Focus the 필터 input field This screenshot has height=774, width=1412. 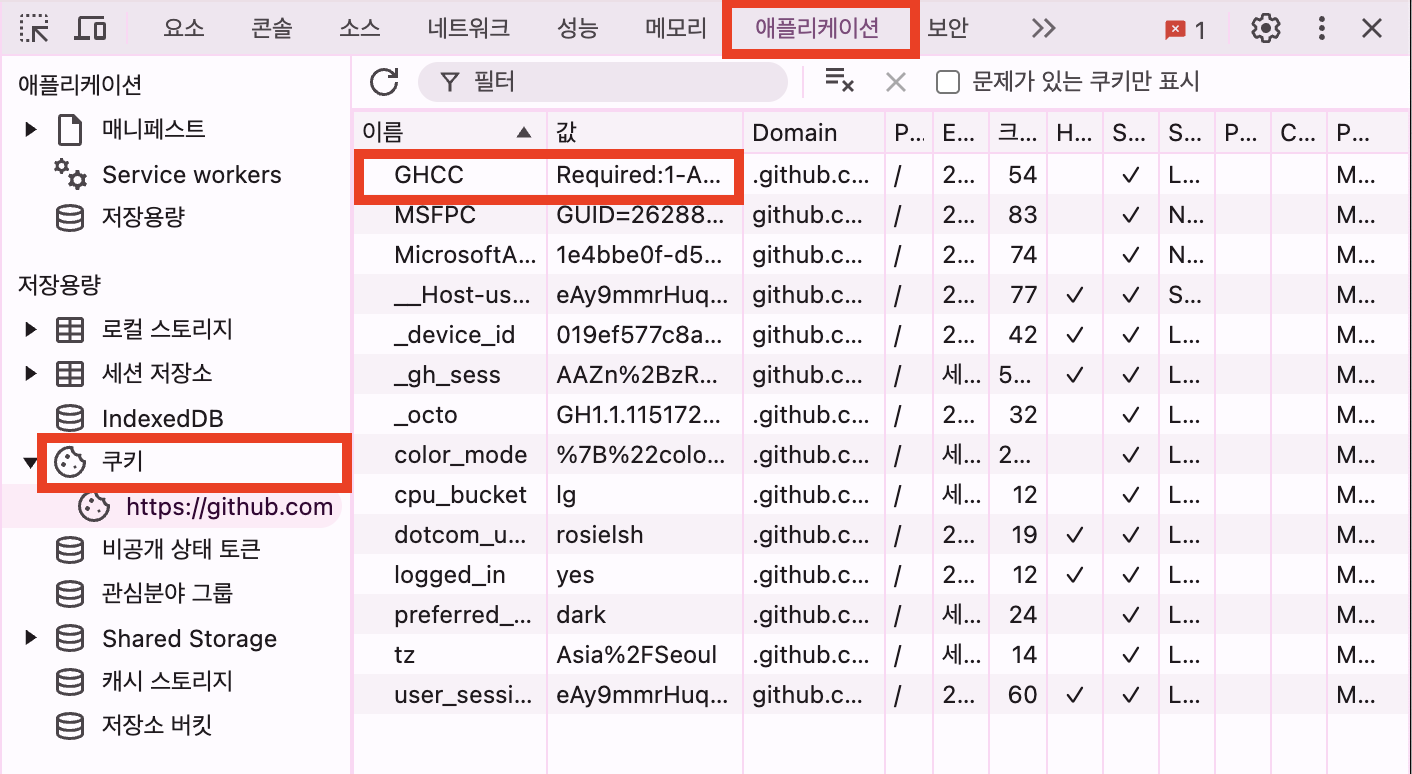603,82
